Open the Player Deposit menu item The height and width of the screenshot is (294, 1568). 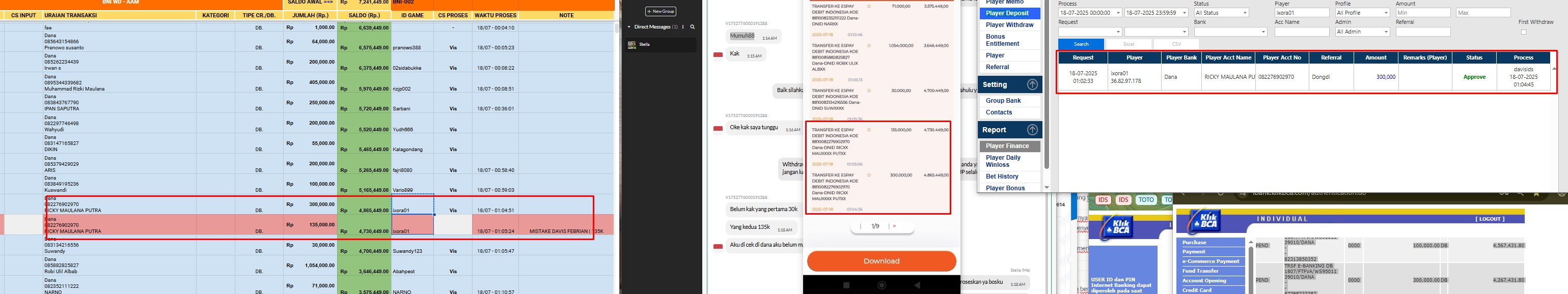1010,13
